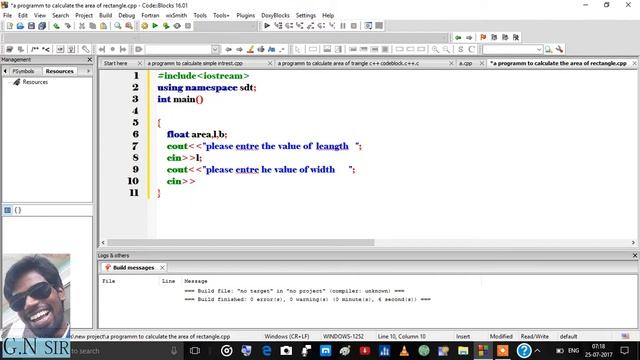
Task: Open the File menu
Action: click(7, 16)
